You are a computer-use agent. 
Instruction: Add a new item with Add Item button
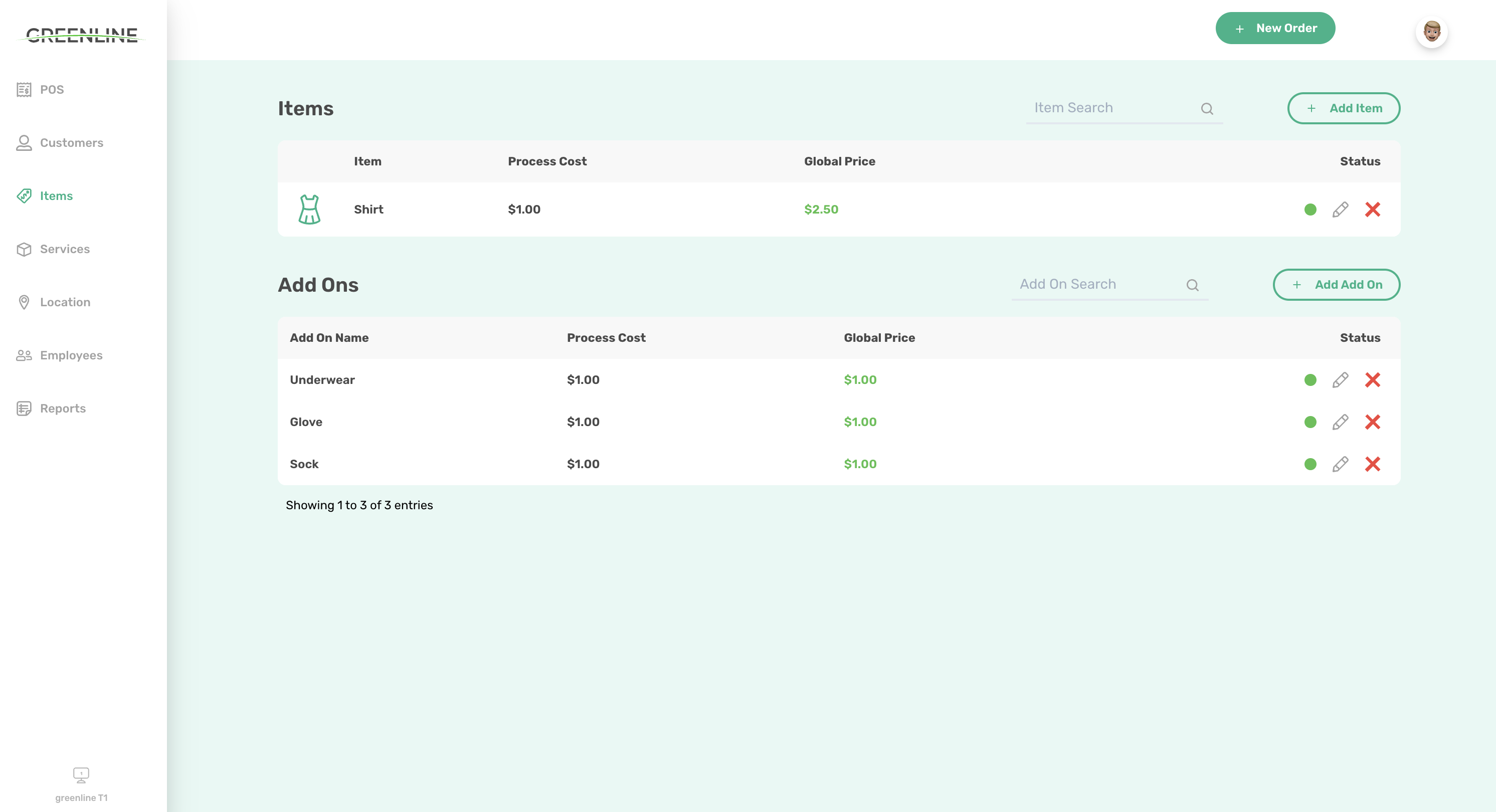point(1343,108)
